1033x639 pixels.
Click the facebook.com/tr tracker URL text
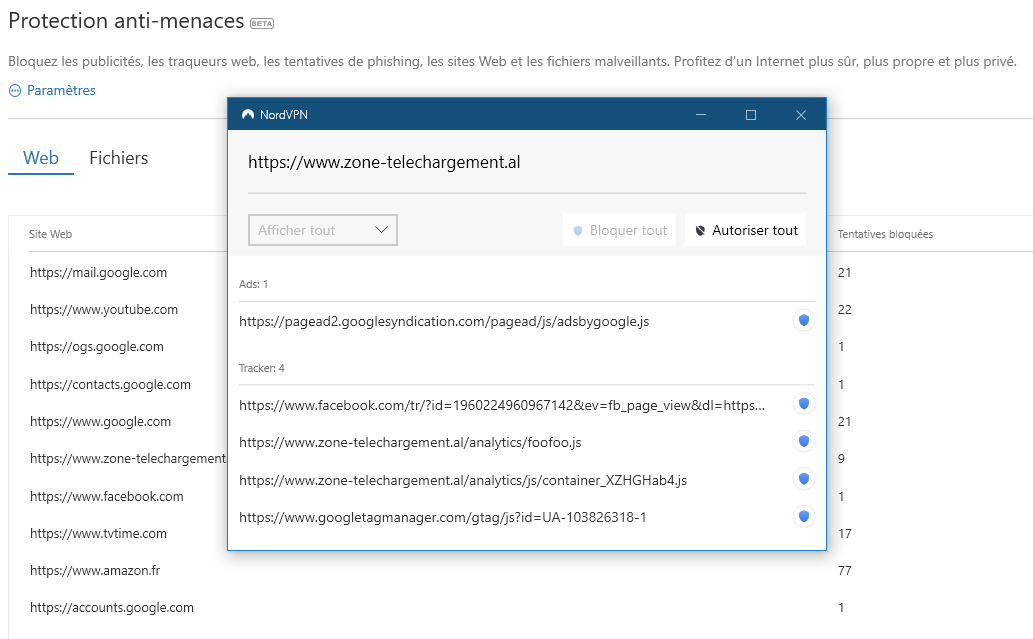click(x=502, y=405)
